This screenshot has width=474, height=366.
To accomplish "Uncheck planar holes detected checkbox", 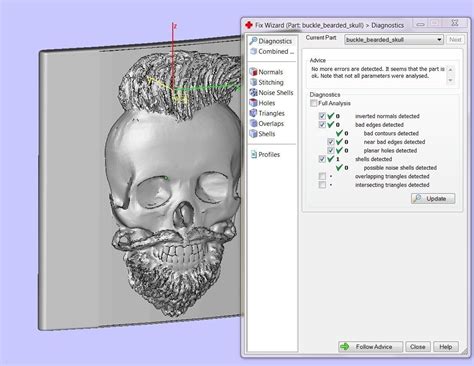I will pos(331,151).
